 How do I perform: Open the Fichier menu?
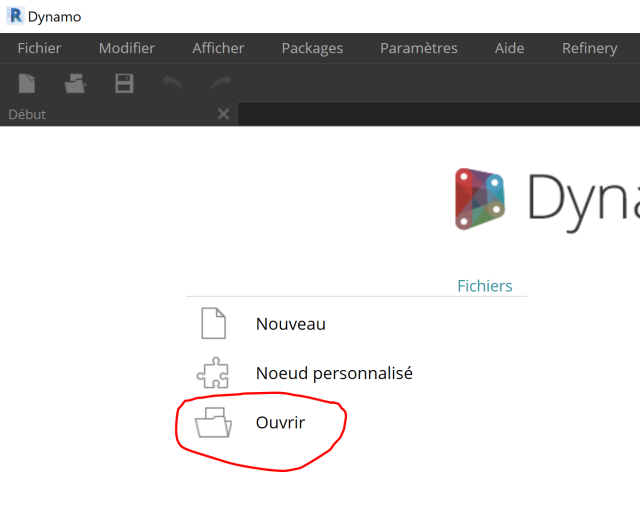tap(39, 48)
